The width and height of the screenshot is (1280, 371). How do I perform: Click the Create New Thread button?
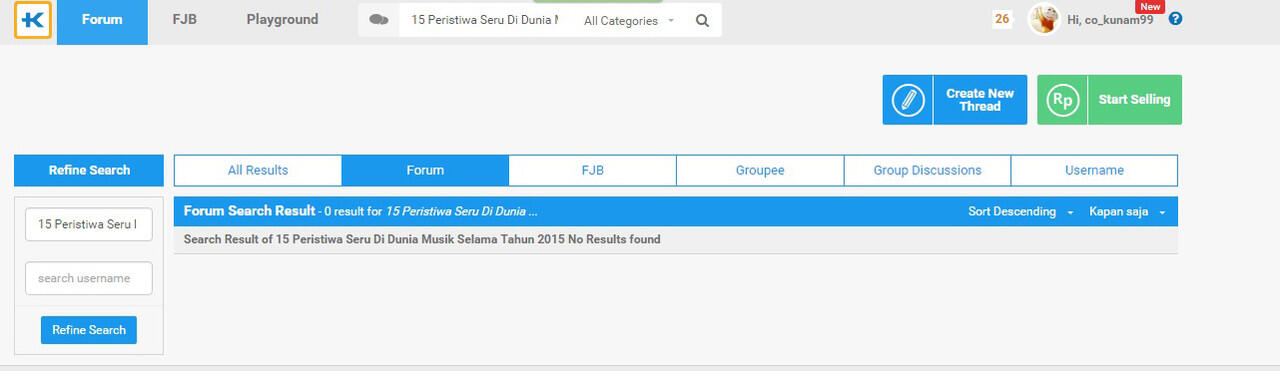point(954,100)
